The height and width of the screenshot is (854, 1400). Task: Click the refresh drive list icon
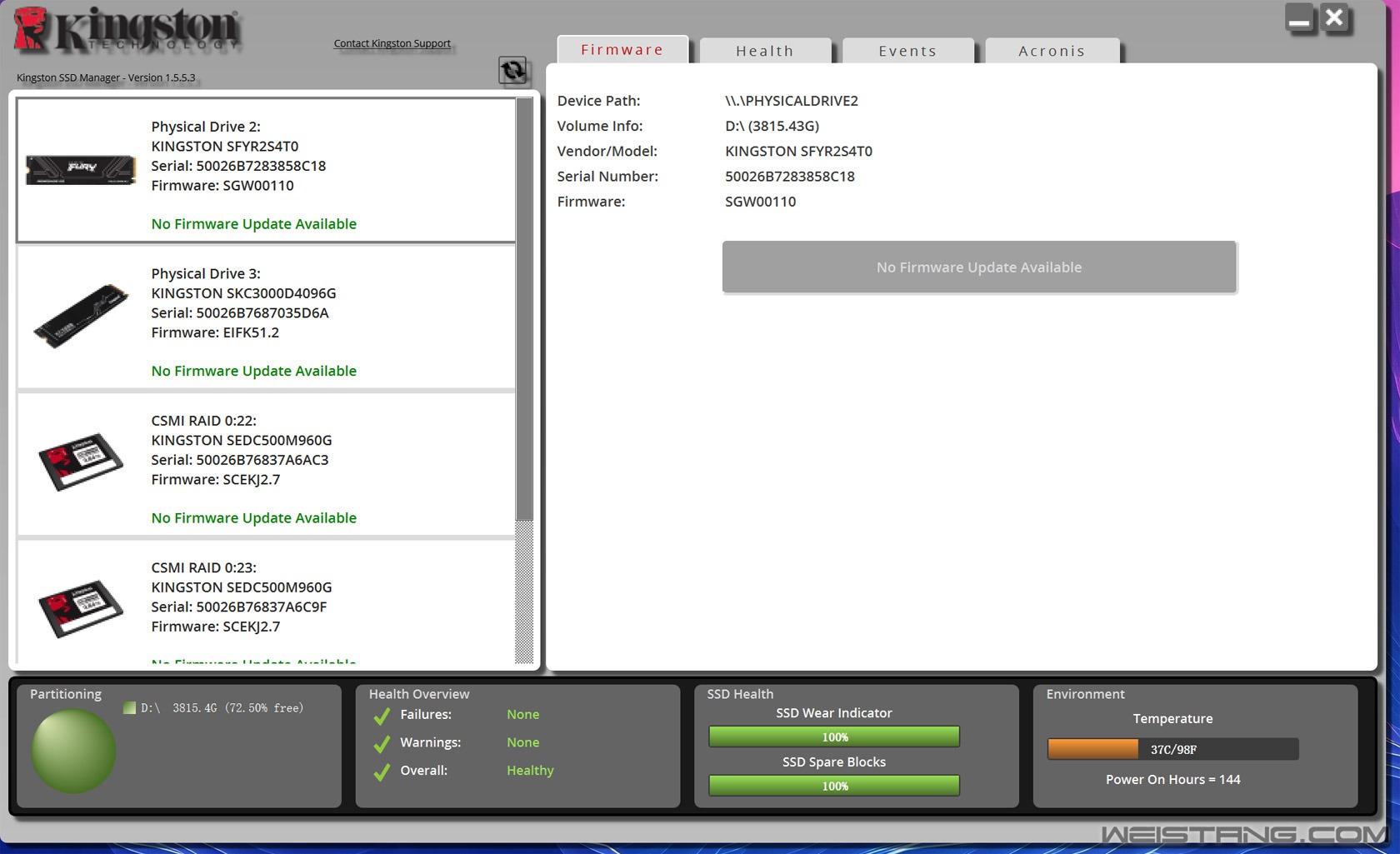pyautogui.click(x=512, y=71)
